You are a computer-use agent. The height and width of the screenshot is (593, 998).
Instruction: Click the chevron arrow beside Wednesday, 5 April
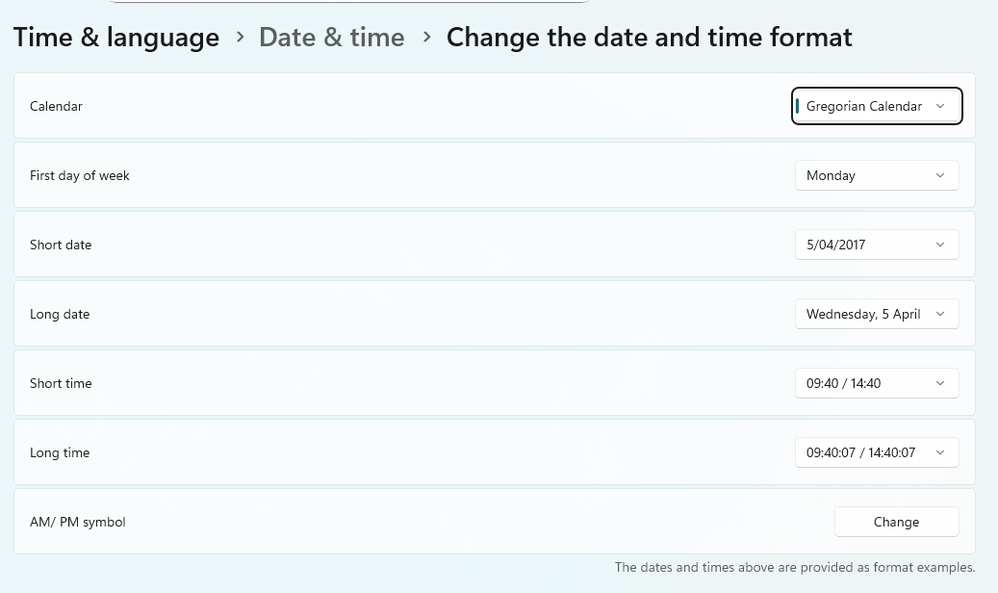[940, 314]
